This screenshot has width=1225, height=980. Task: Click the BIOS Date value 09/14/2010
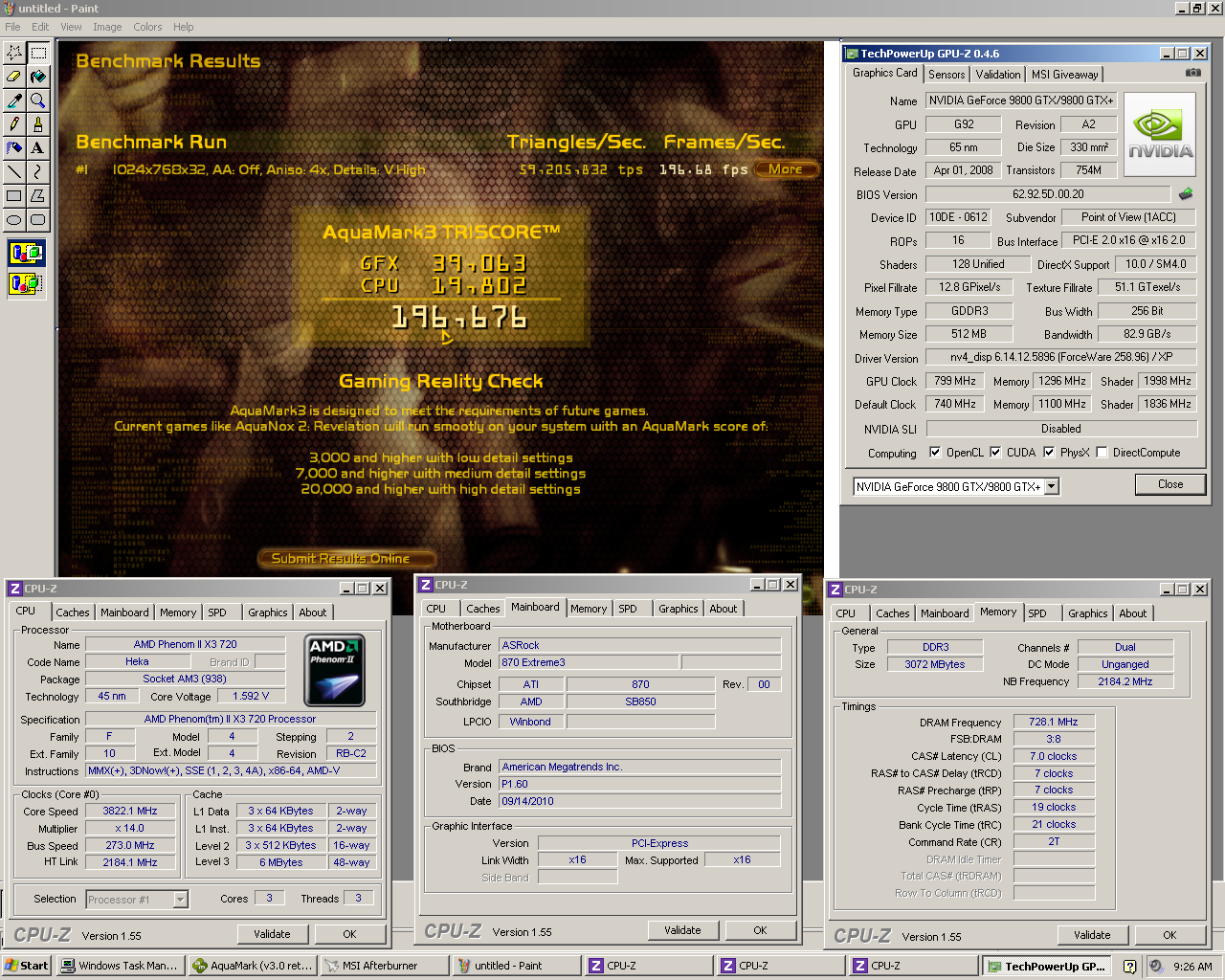pyautogui.click(x=639, y=801)
